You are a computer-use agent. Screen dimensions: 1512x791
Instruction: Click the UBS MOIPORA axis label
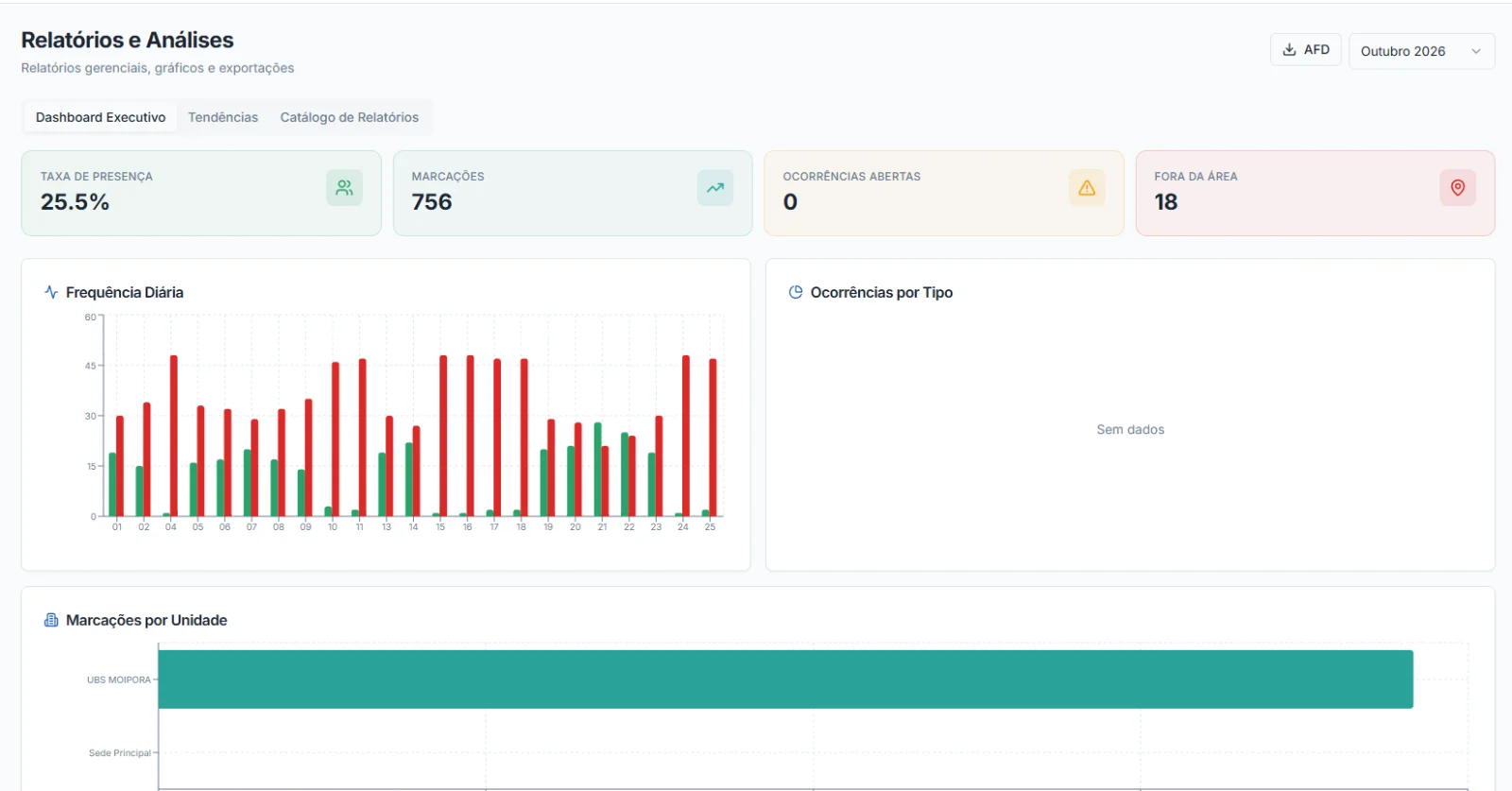(x=119, y=679)
